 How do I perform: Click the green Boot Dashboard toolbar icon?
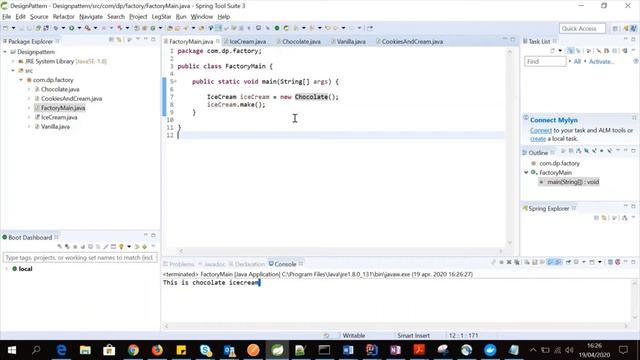[x=277, y=28]
